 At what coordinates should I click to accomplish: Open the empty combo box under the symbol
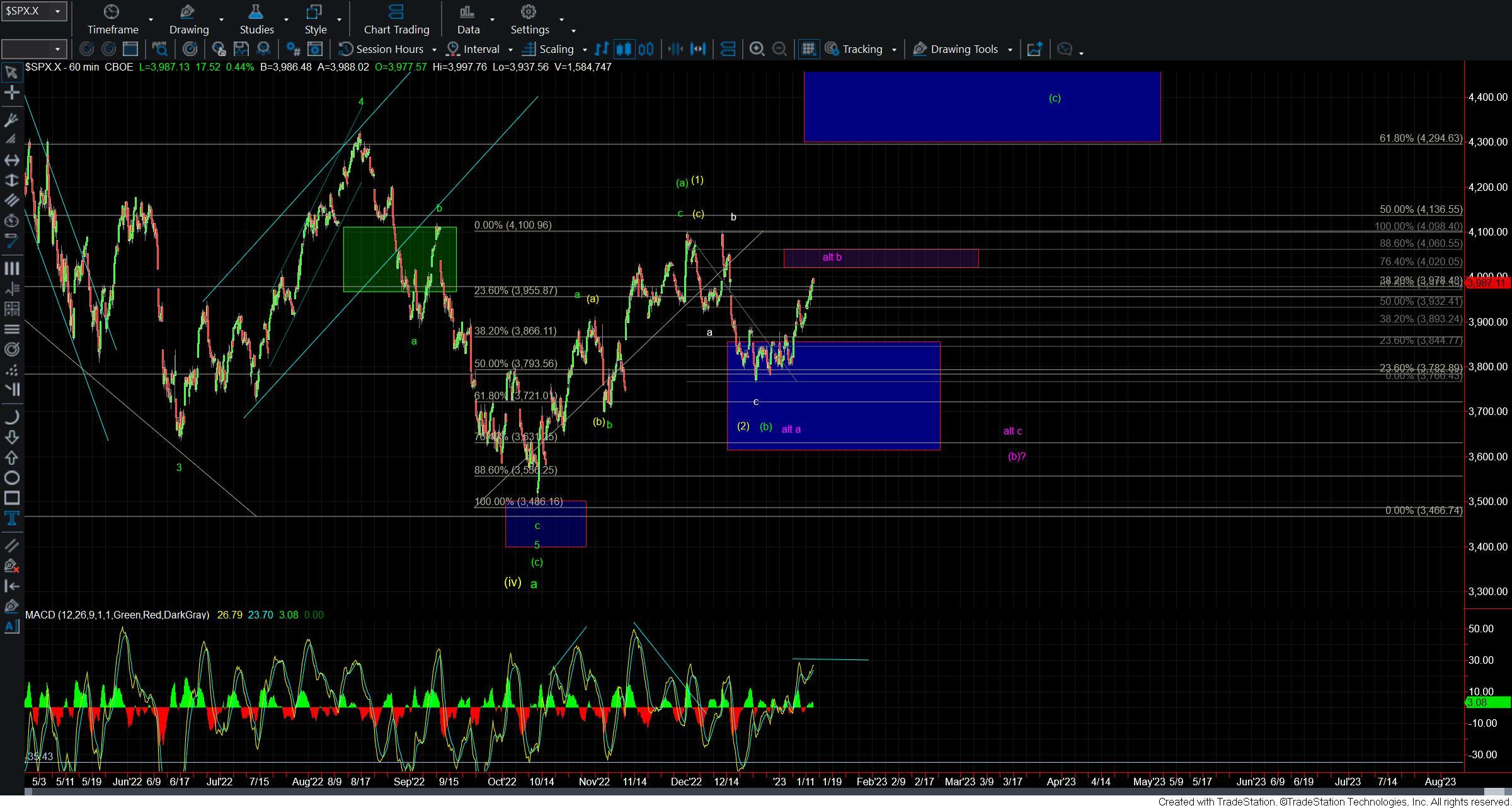33,49
